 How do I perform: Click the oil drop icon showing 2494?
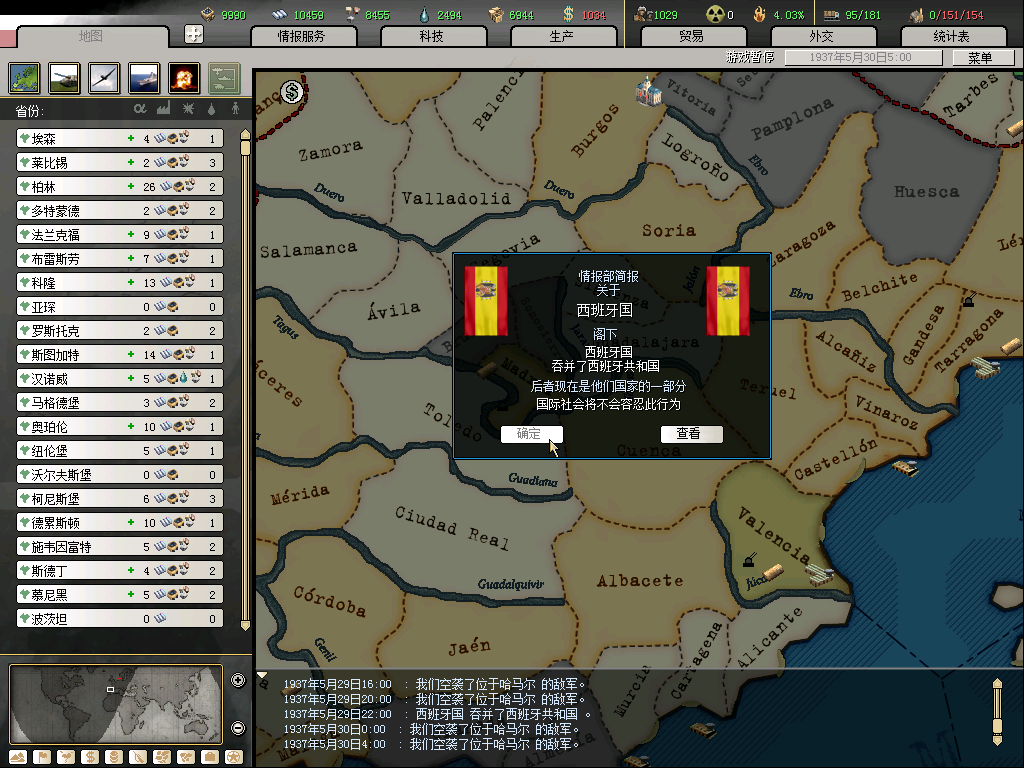coord(424,14)
